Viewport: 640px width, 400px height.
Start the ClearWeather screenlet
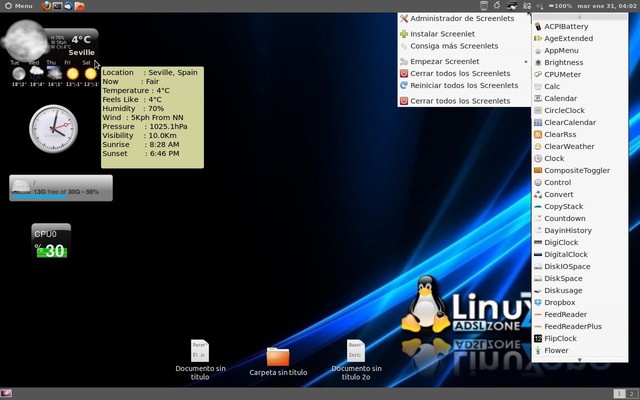coord(580,147)
